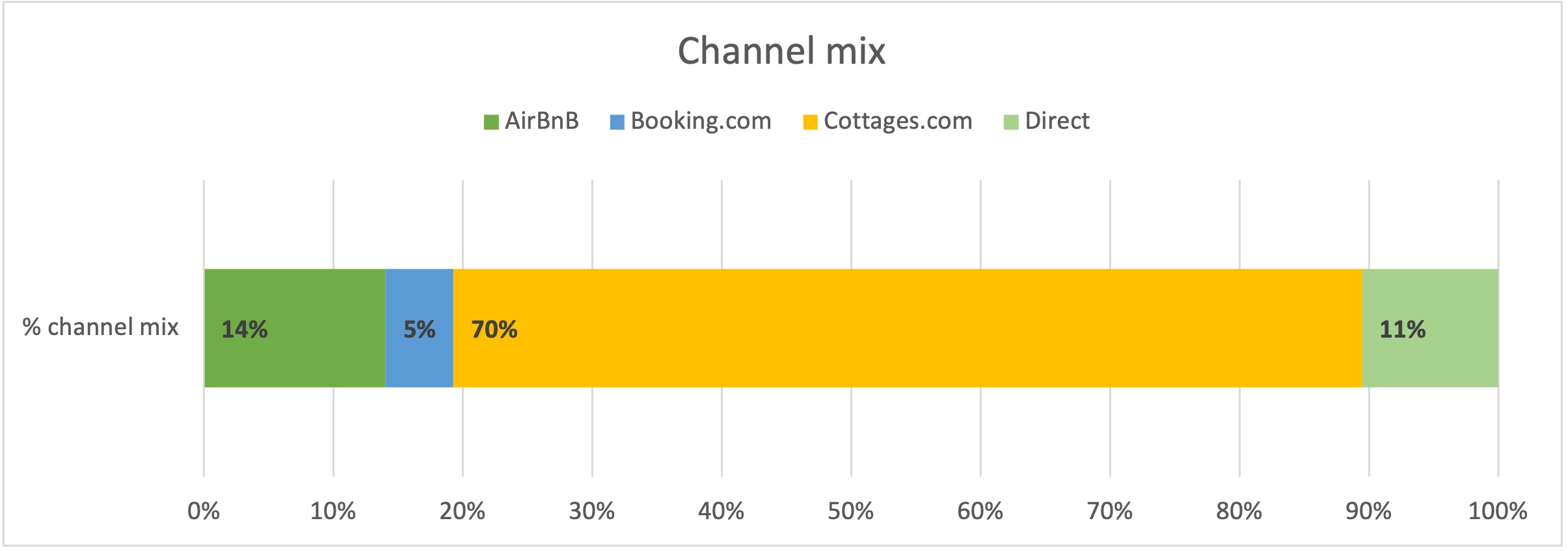Click the green AirBnB legend swatch
The width and height of the screenshot is (1568, 551).
(491, 122)
